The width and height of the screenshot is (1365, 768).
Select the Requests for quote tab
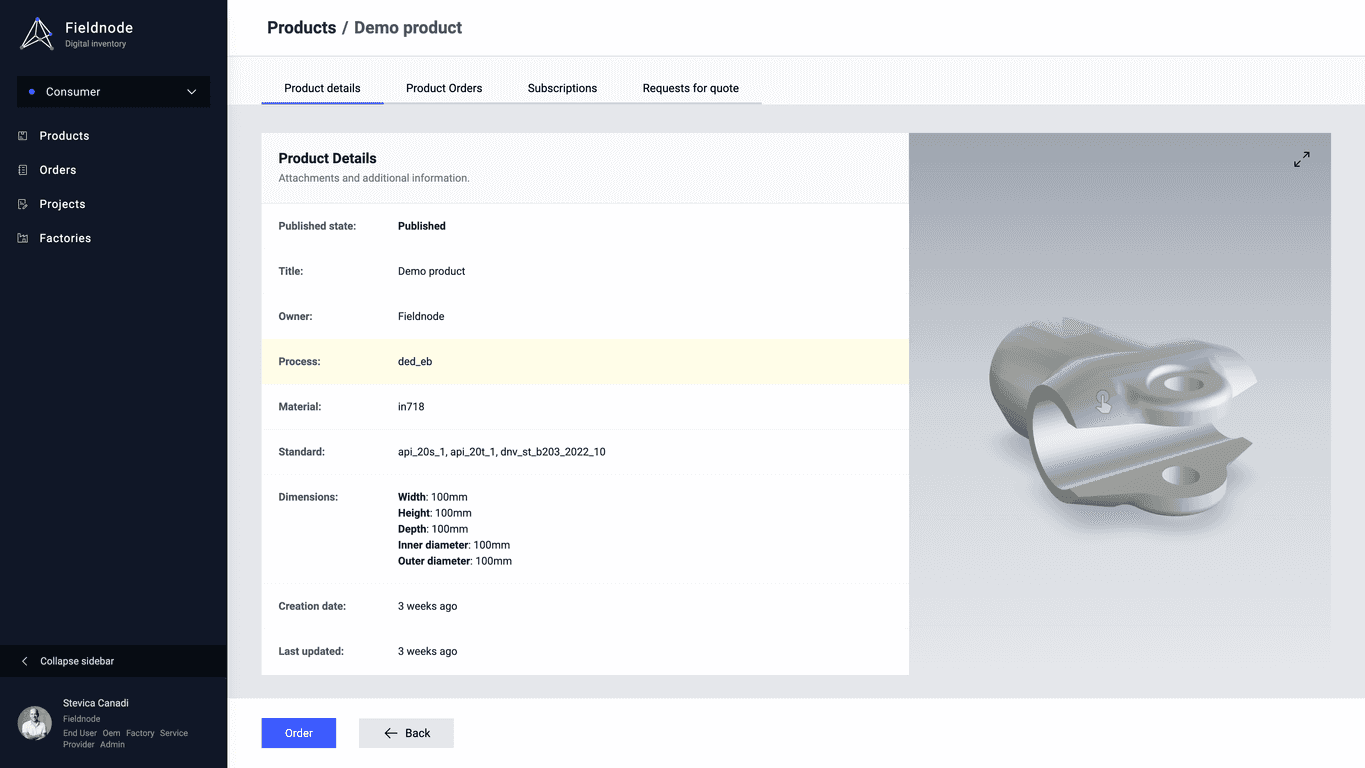[690, 88]
